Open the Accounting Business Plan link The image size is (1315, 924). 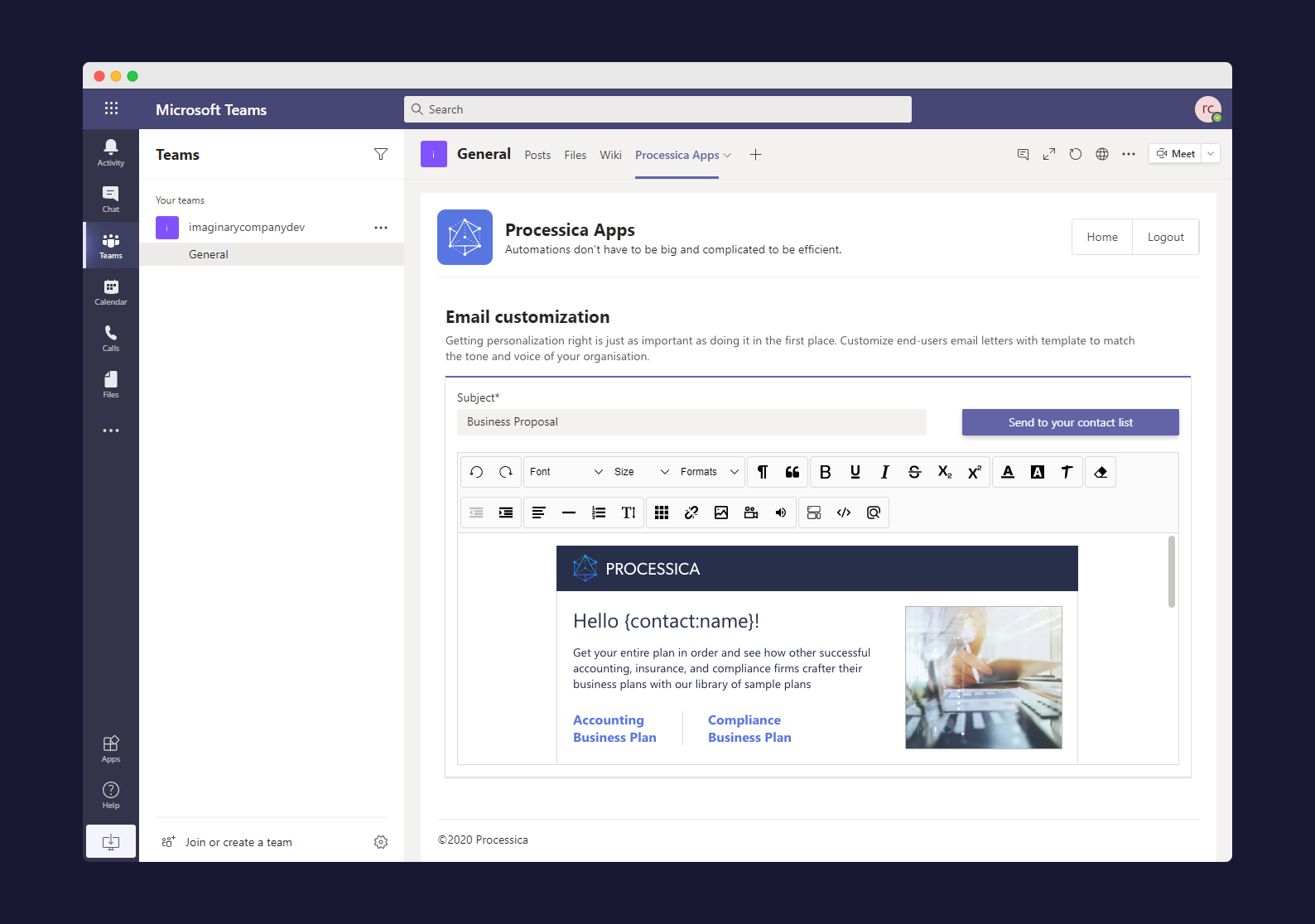pos(614,729)
